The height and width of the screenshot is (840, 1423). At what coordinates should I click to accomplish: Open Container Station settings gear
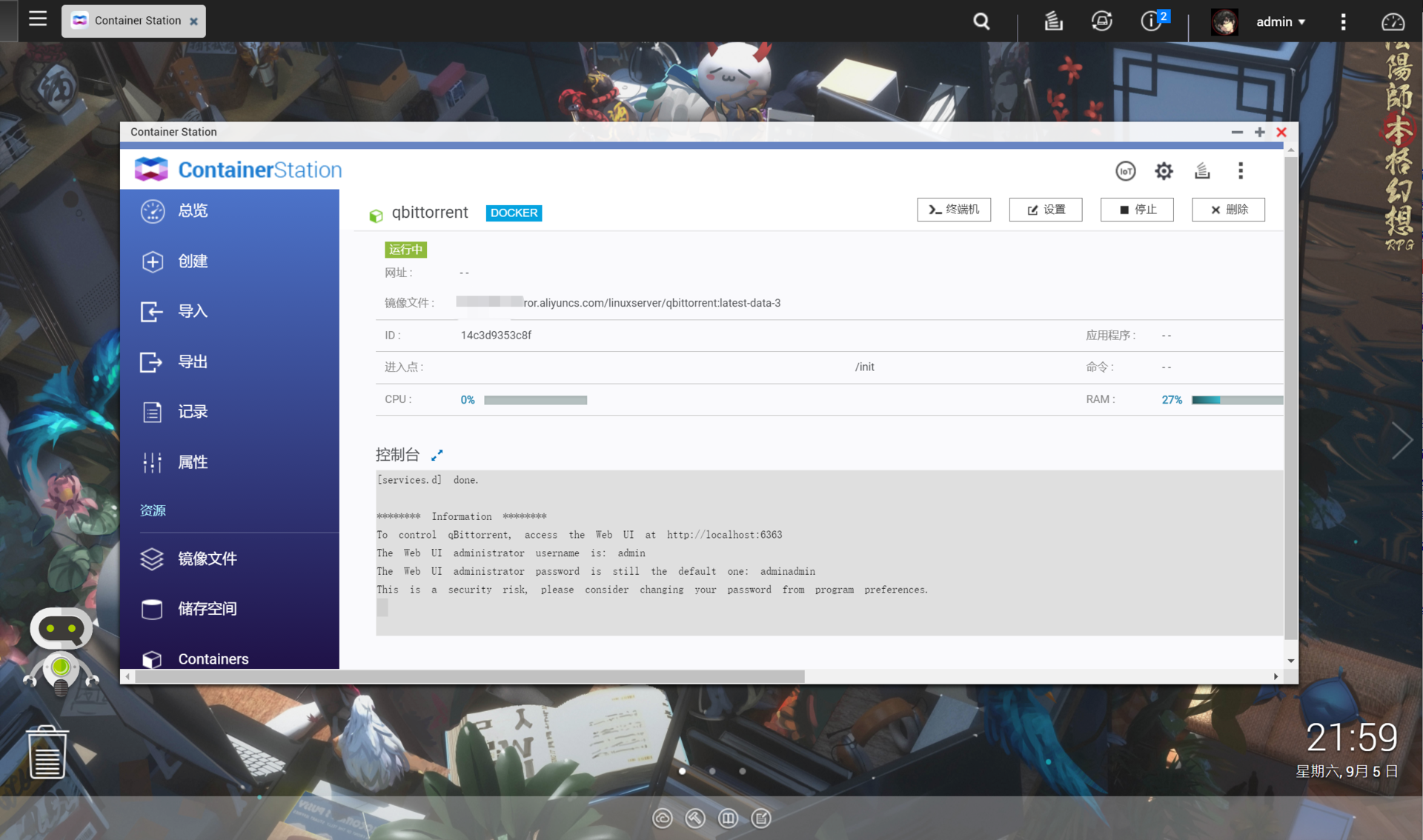(1164, 171)
